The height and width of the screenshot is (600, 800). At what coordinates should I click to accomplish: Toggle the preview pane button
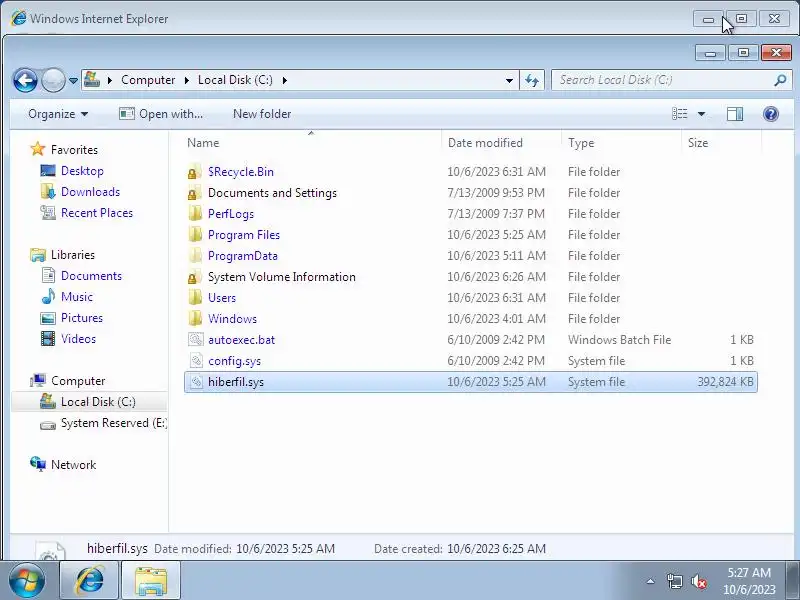735,114
